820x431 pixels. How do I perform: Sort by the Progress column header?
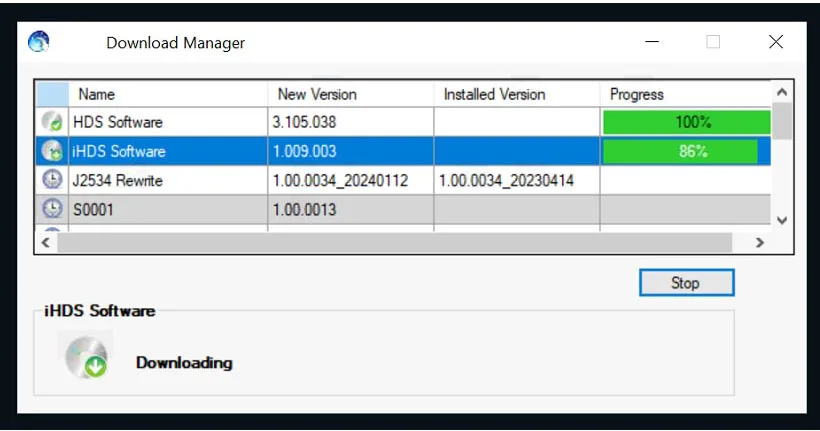tap(685, 94)
